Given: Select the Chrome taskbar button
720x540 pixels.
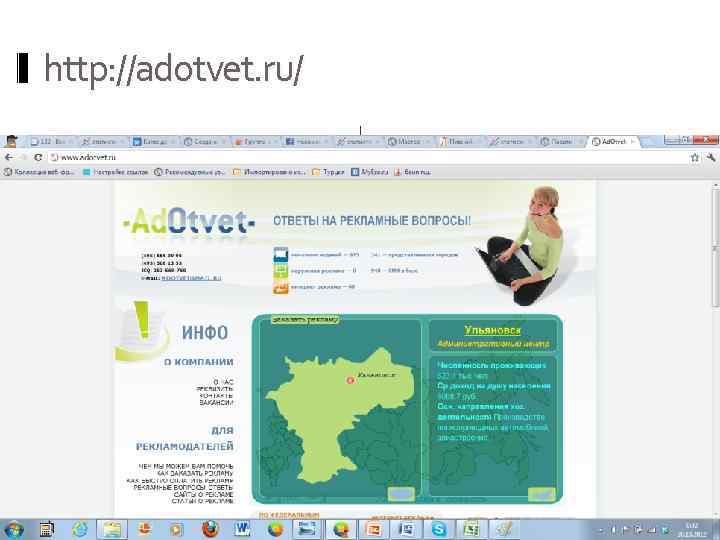Looking at the screenshot, I should [x=341, y=530].
